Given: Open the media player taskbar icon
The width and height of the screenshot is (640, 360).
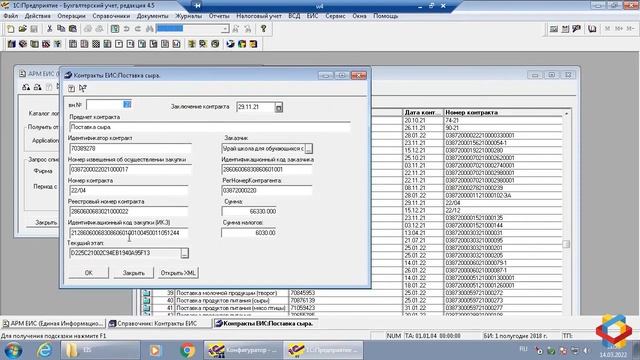Looking at the screenshot, I should pyautogui.click(x=155, y=350).
